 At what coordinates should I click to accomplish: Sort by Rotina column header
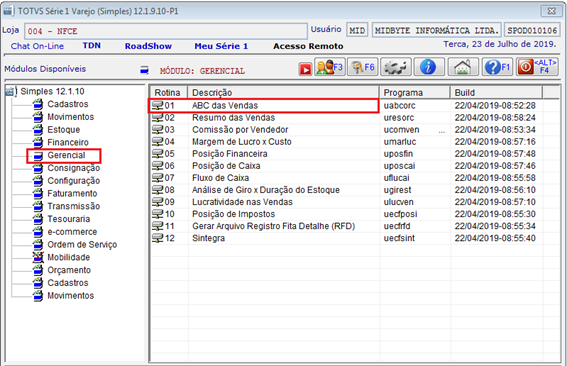click(x=169, y=93)
